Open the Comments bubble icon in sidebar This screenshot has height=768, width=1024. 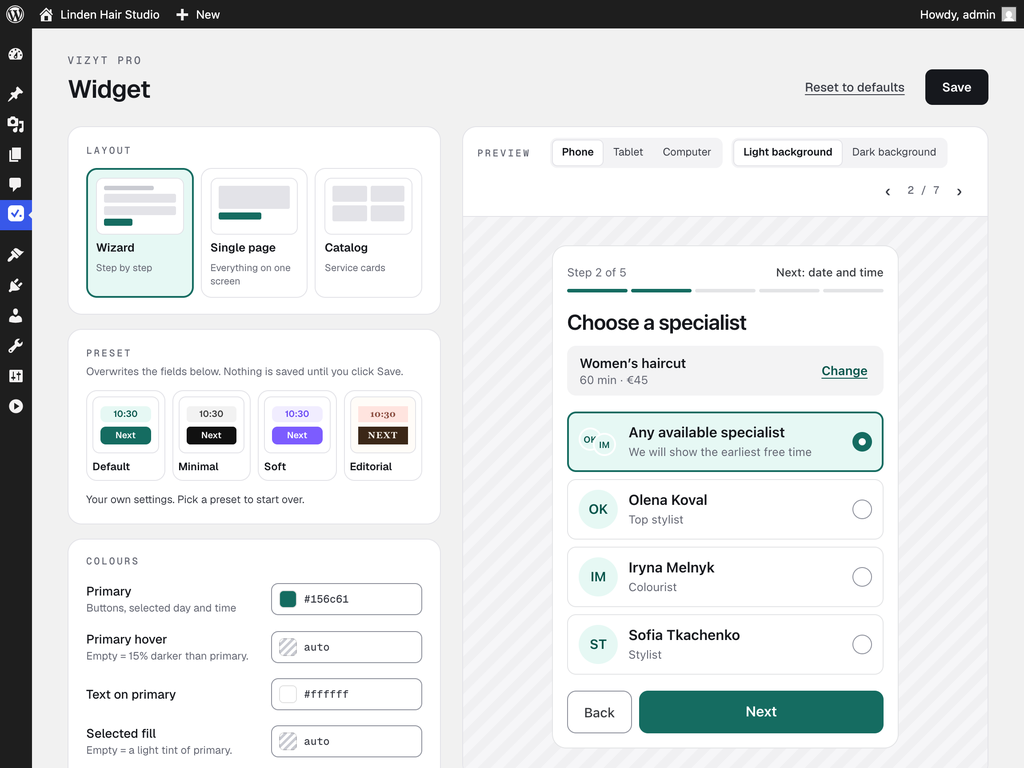point(16,184)
